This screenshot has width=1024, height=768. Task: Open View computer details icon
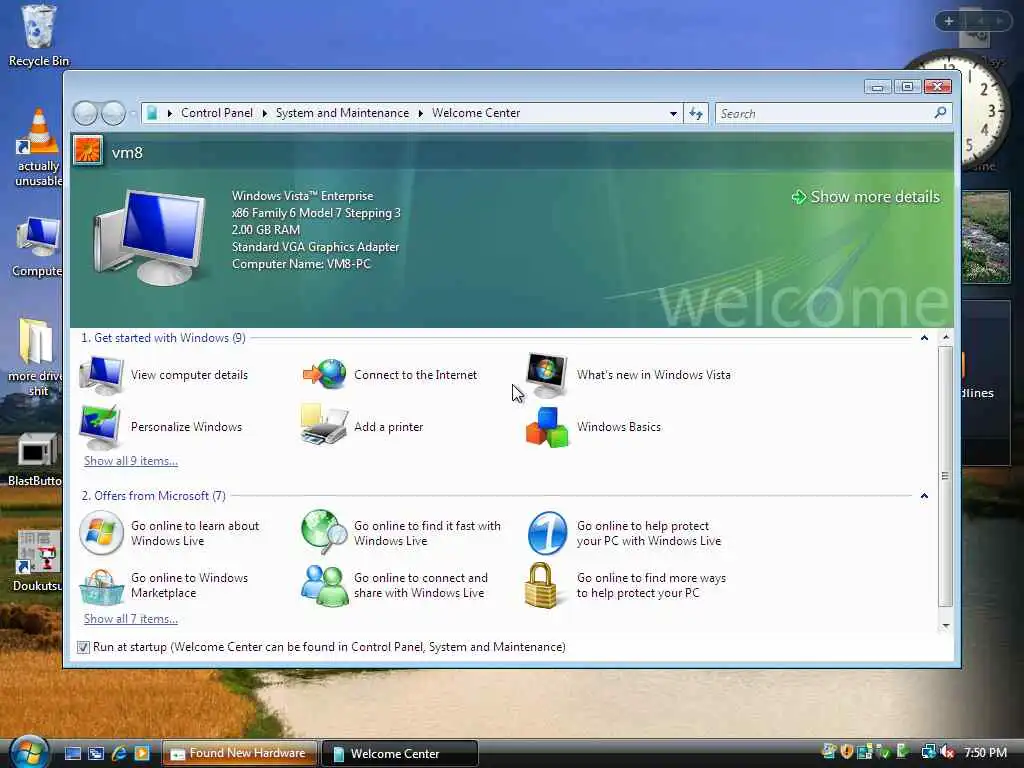tap(101, 375)
